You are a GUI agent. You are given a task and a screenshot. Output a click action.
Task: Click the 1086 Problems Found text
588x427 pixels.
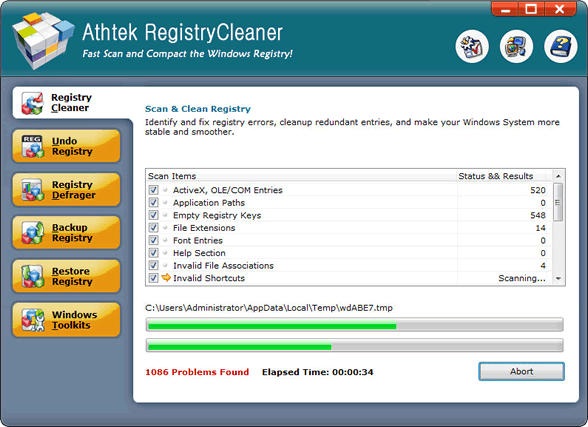[197, 372]
